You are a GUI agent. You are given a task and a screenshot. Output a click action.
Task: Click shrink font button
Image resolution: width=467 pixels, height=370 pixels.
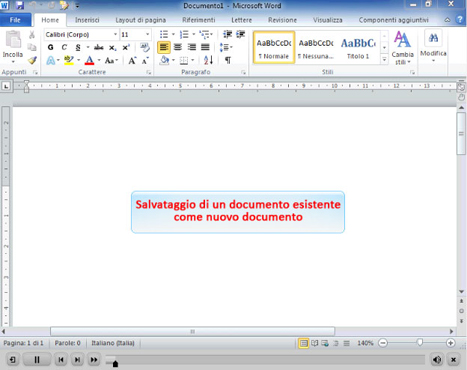click(x=145, y=60)
